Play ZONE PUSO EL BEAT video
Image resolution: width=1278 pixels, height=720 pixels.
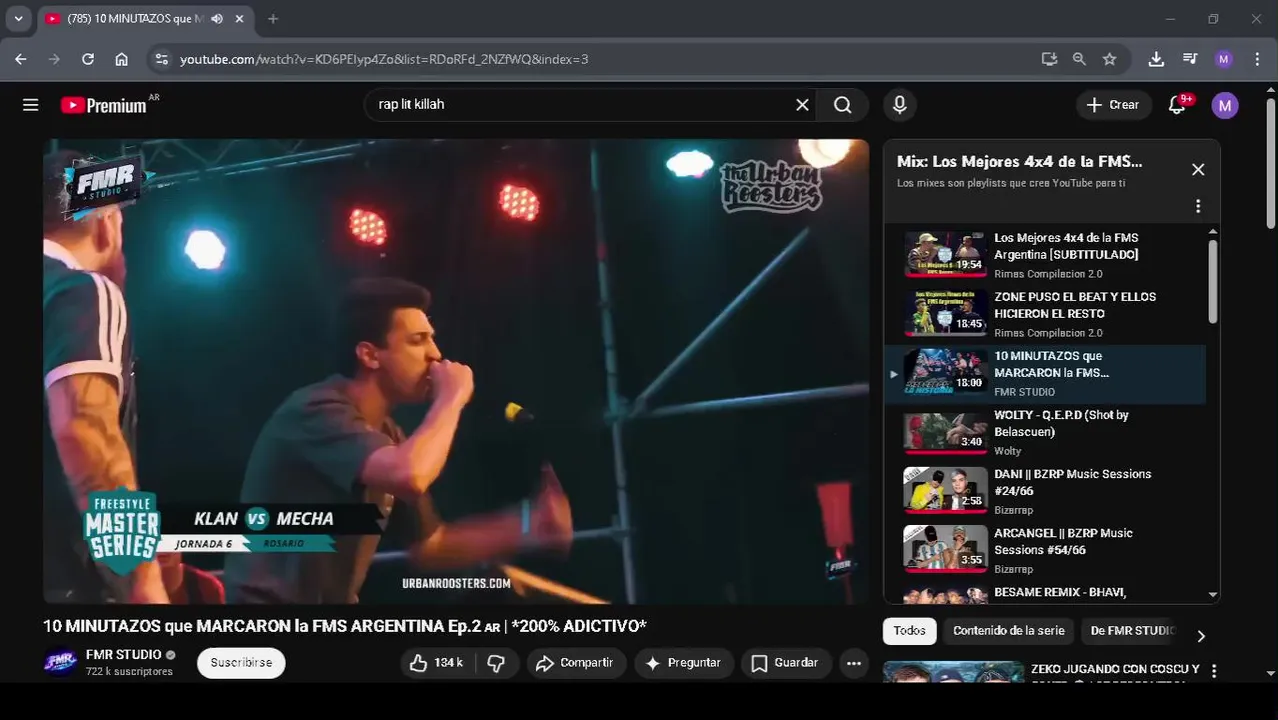point(1045,314)
